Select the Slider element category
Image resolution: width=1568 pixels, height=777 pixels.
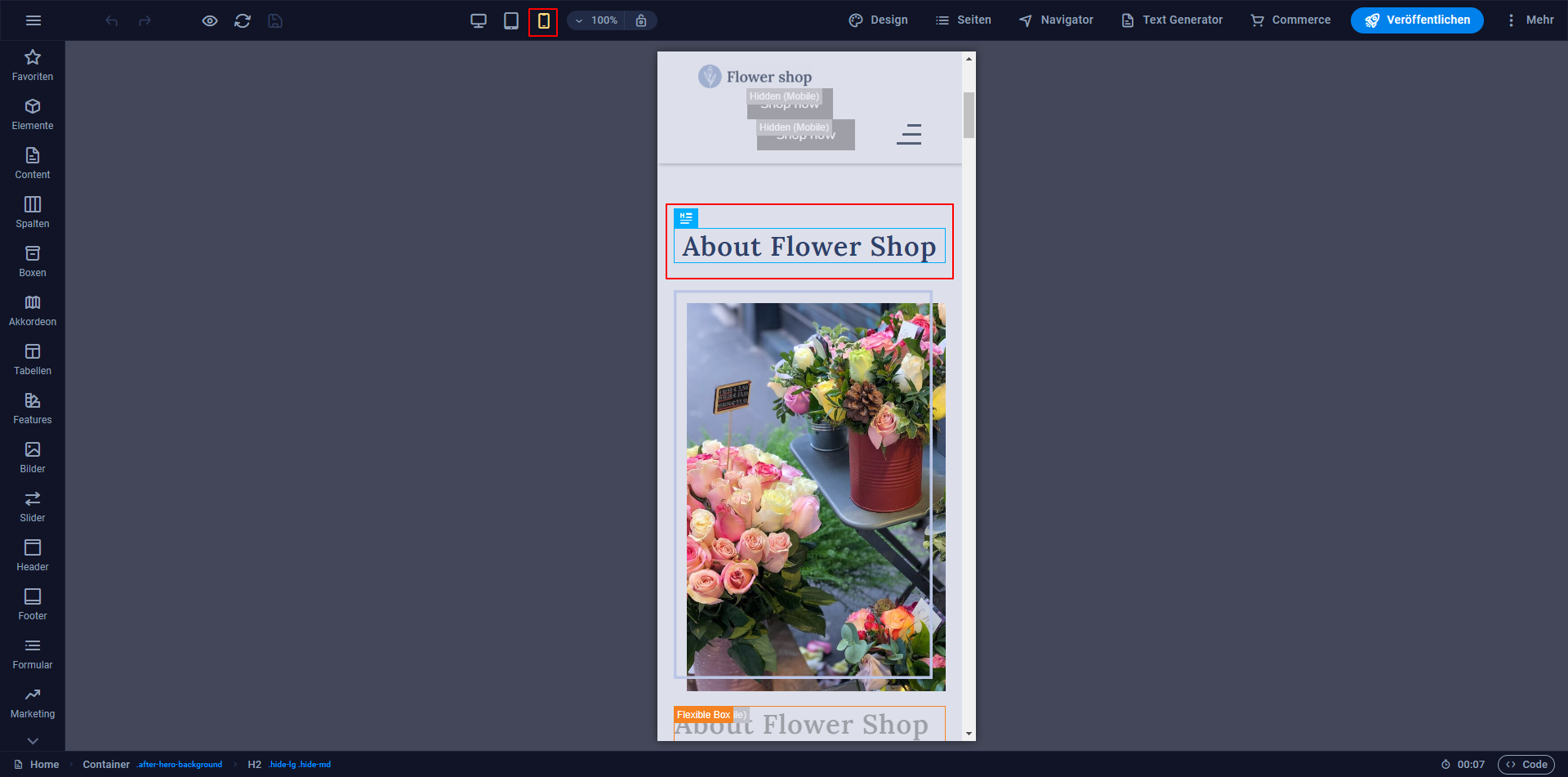point(32,498)
